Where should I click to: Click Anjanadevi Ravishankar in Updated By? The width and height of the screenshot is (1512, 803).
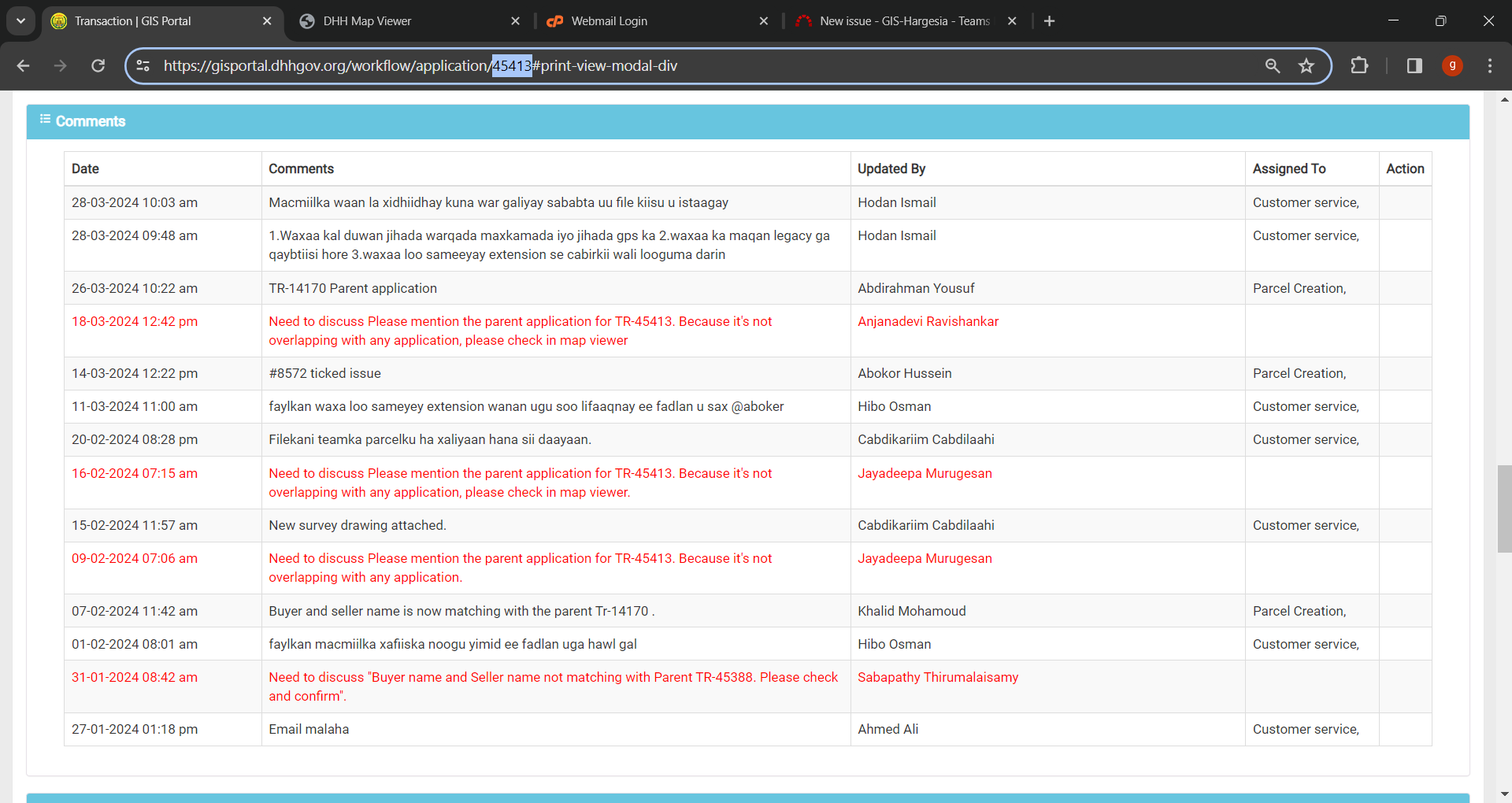point(928,321)
